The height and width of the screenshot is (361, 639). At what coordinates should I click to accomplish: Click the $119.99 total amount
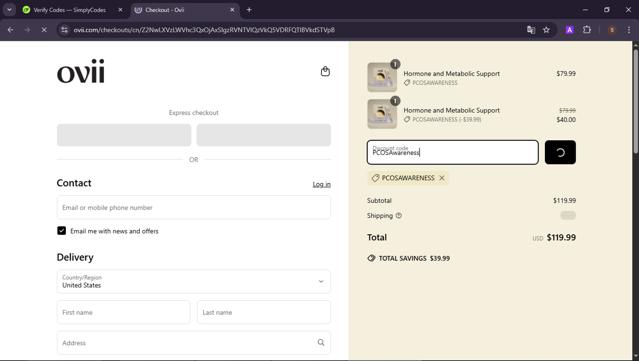click(x=561, y=238)
